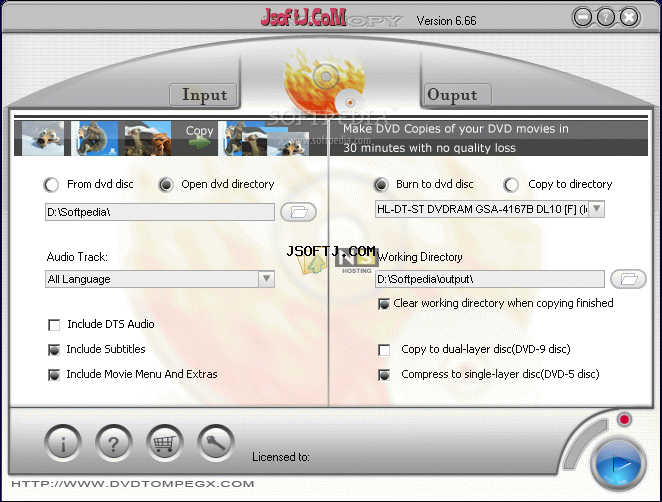Start copying with the blue play button
662x502 pixels.
pyautogui.click(x=618, y=465)
